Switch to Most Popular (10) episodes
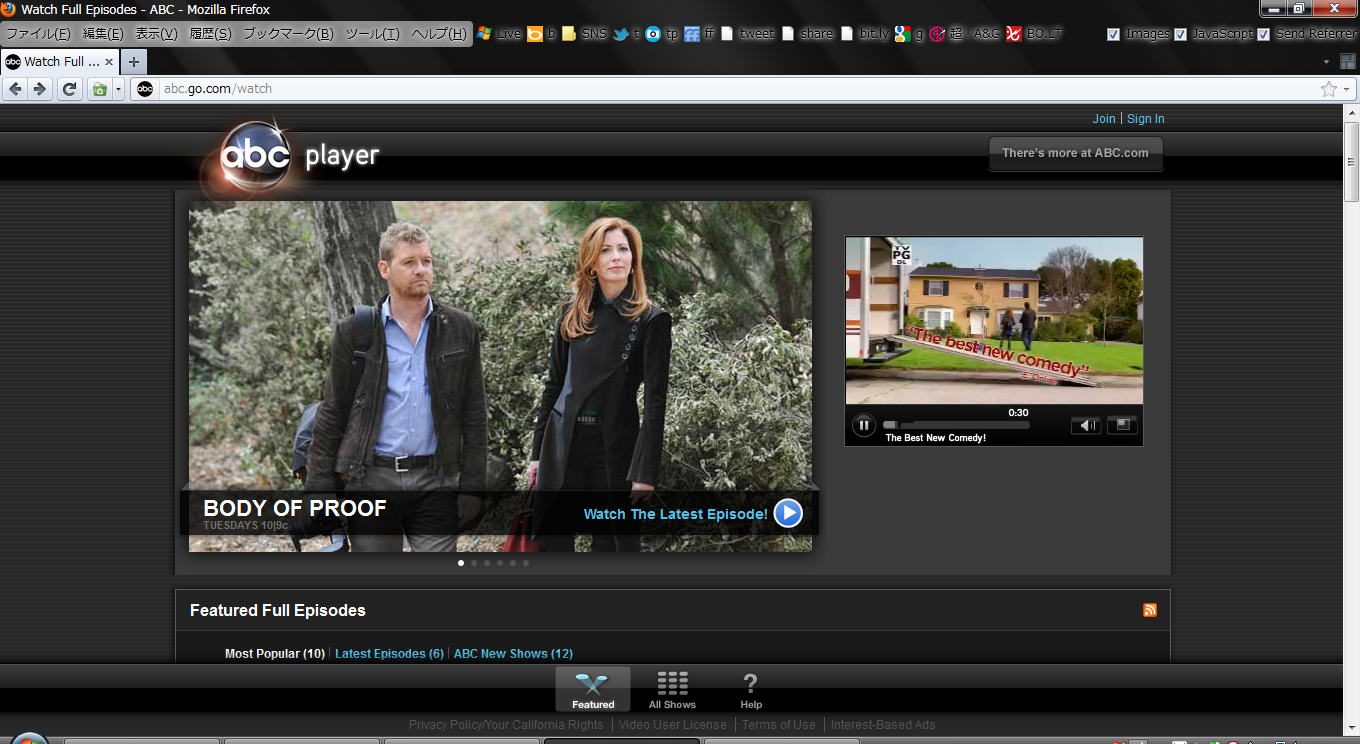Image resolution: width=1360 pixels, height=744 pixels. point(275,654)
